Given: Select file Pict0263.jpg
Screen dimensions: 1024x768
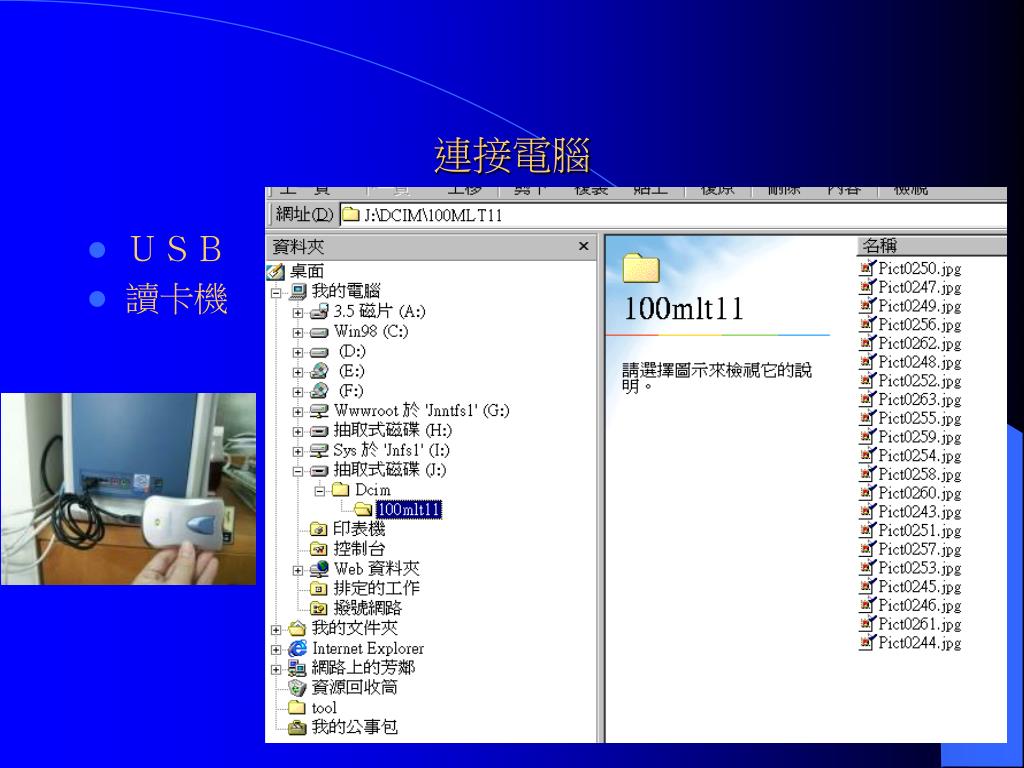Looking at the screenshot, I should pos(911,400).
